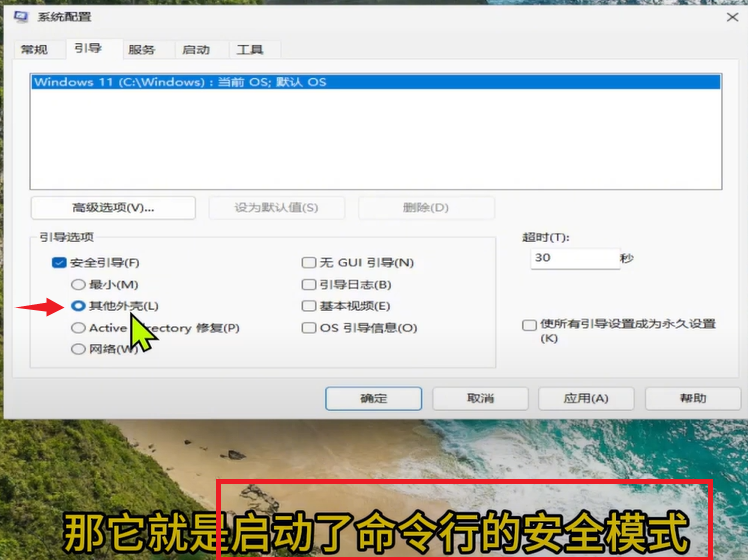Enable 引导日志(B) checkbox
The height and width of the screenshot is (560, 748).
(x=309, y=285)
